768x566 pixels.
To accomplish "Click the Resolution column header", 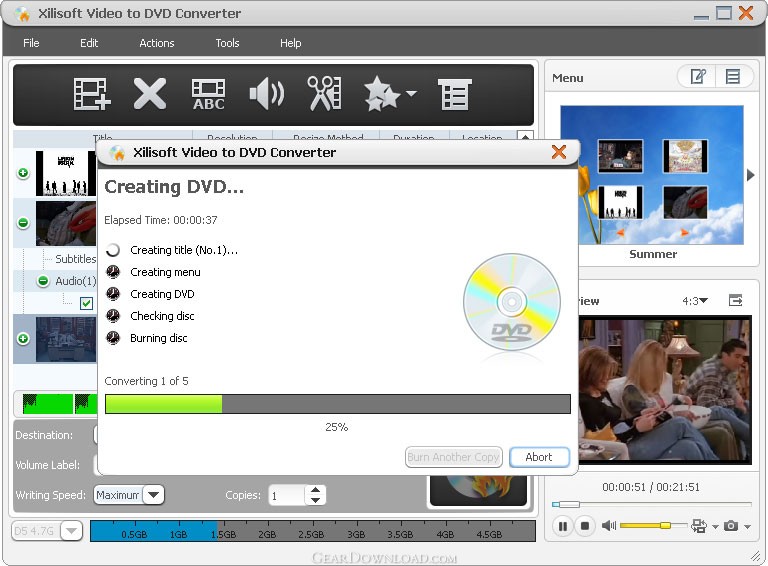I will [232, 137].
